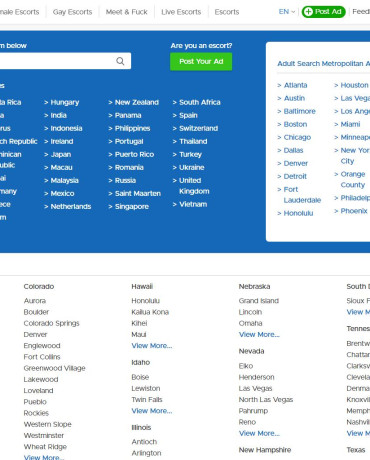The height and width of the screenshot is (460, 370).
Task: Select Saint Maarten from country list
Action: [x=138, y=193]
